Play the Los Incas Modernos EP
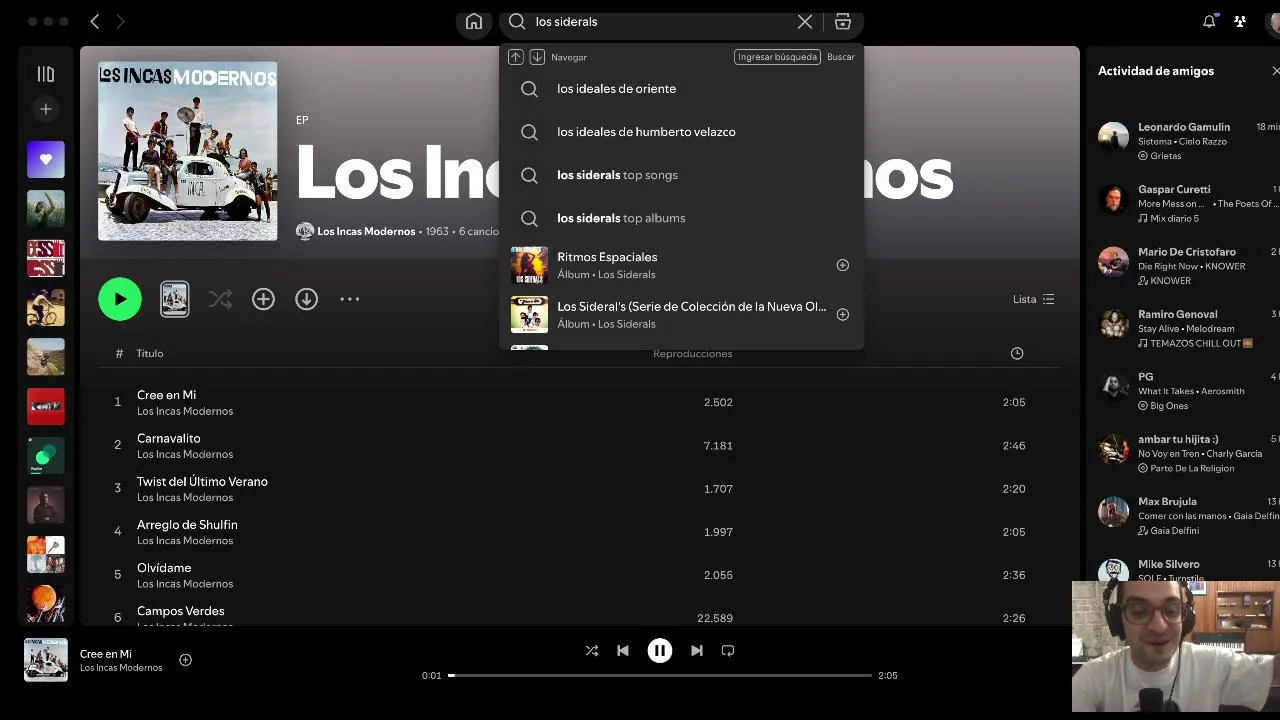The width and height of the screenshot is (1280, 720). [120, 299]
